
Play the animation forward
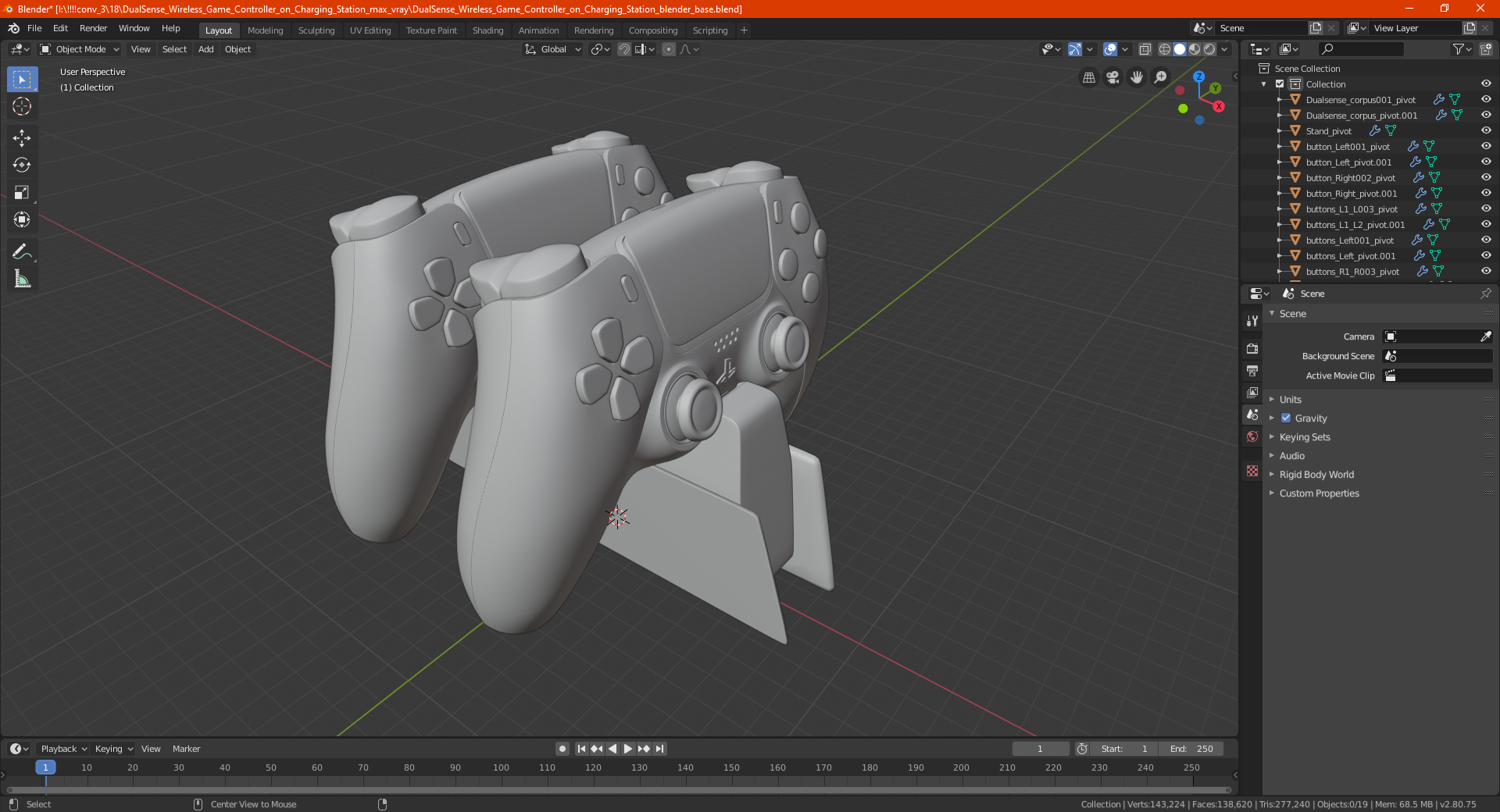(628, 749)
